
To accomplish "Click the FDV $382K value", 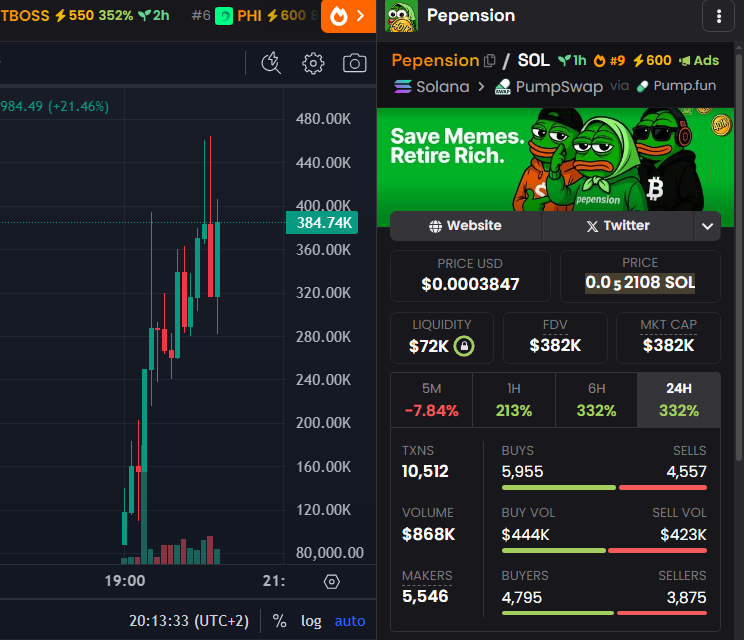I will tap(555, 345).
